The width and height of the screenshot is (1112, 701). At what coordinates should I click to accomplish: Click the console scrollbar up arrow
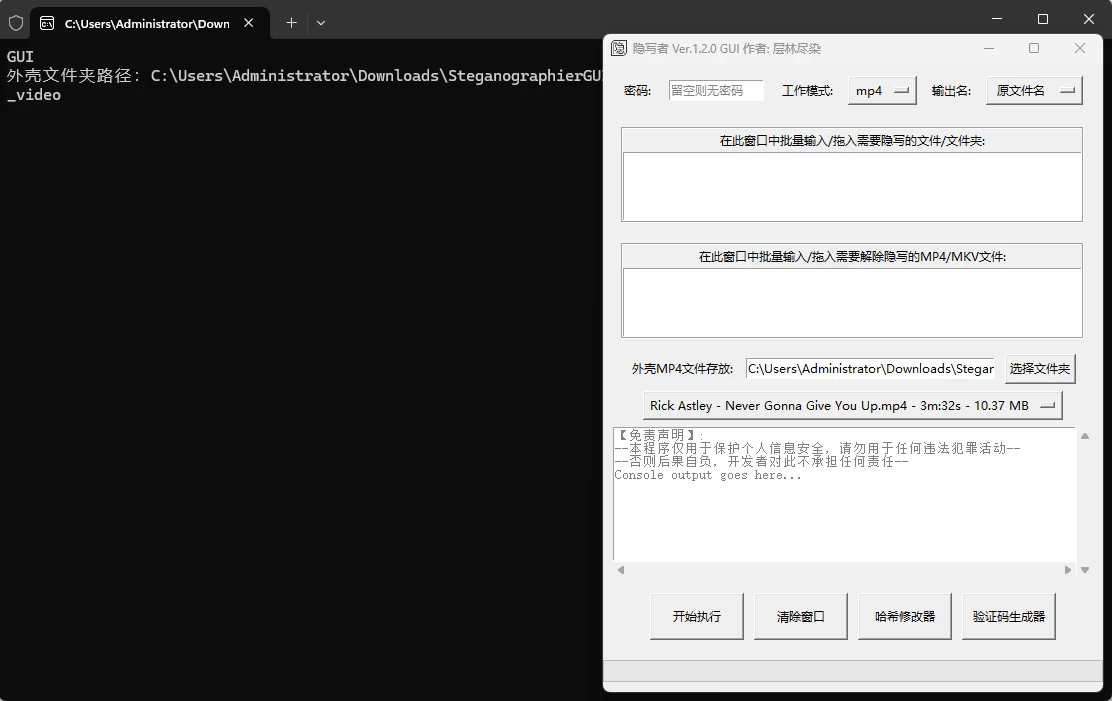(x=1084, y=434)
